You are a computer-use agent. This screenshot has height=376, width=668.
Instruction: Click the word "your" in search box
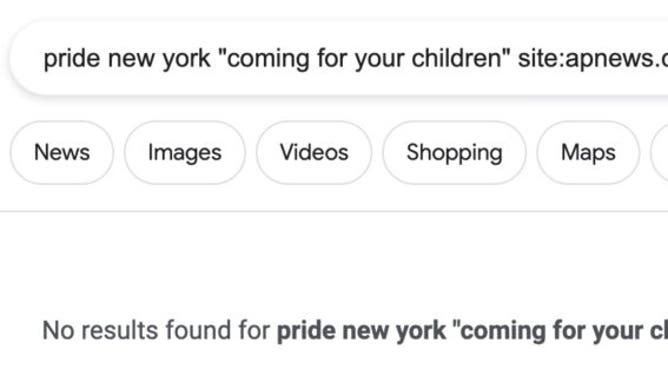coord(380,60)
